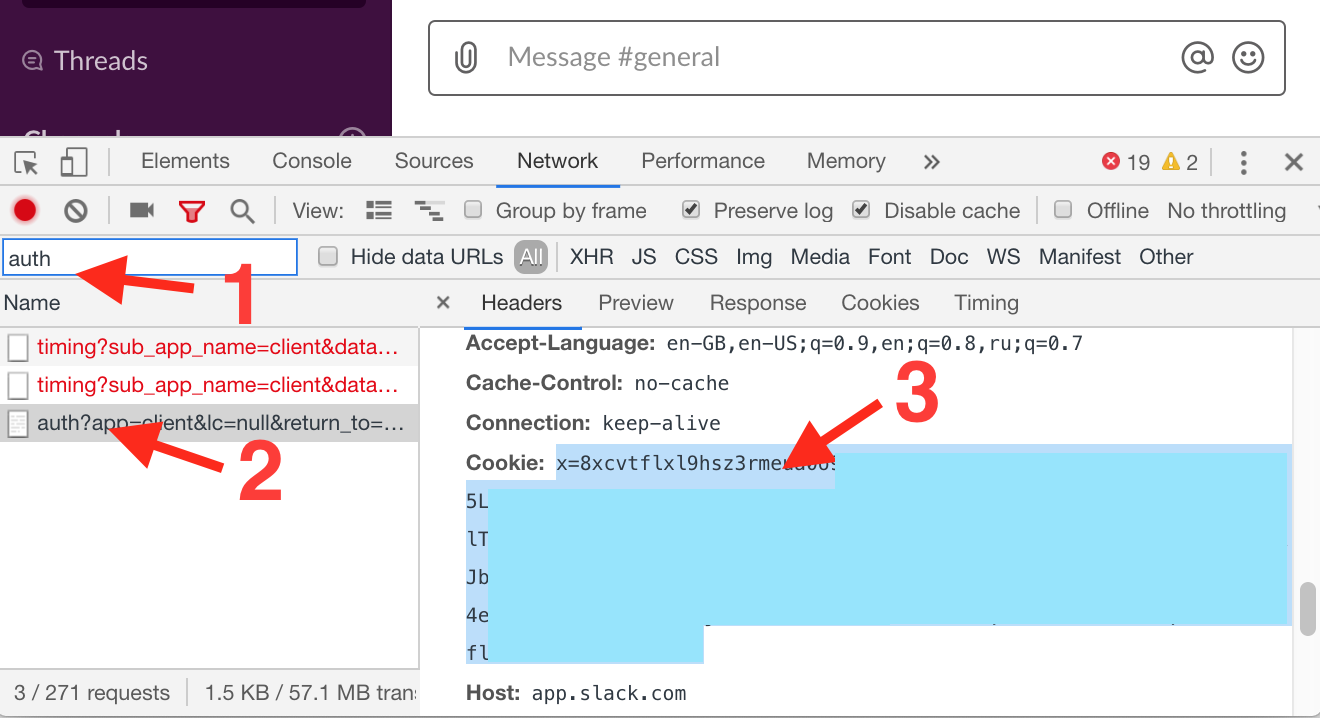Uncheck the Preserve log checkbox
The image size is (1320, 718).
click(x=691, y=210)
